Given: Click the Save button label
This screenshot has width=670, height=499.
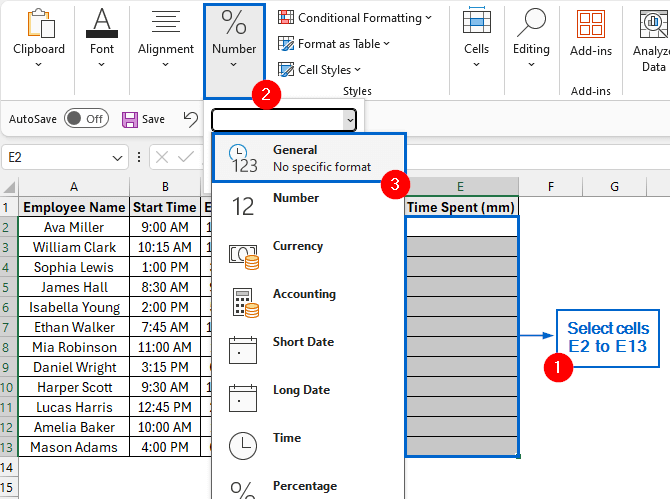Looking at the screenshot, I should 153,119.
